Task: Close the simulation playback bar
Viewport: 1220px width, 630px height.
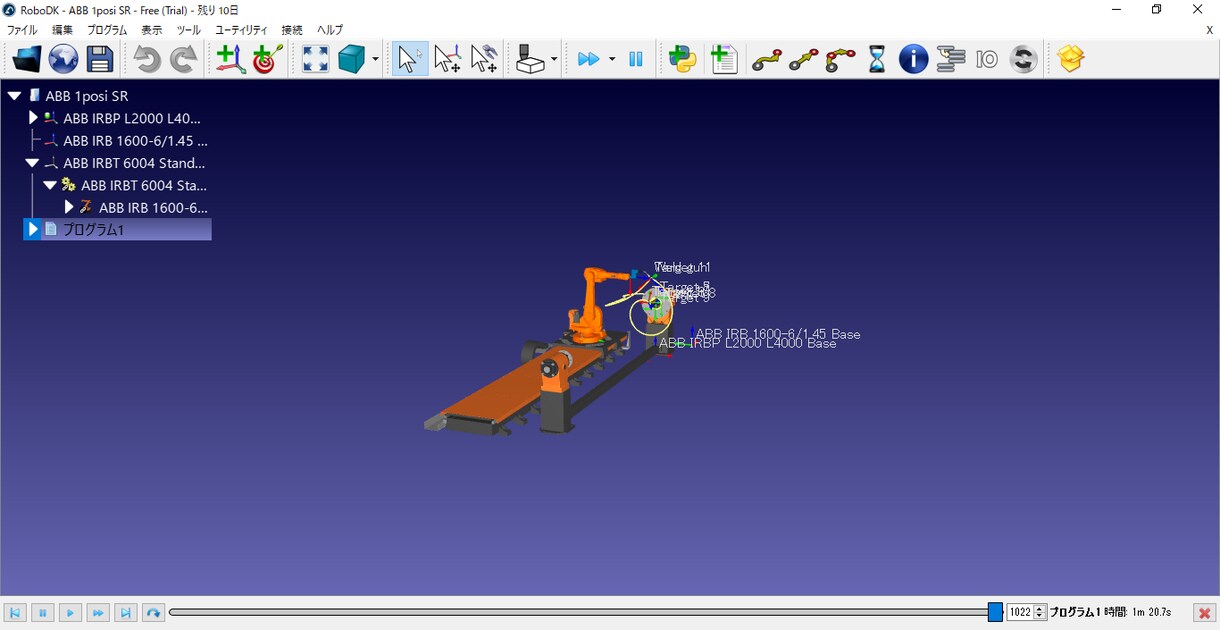Action: 1205,613
